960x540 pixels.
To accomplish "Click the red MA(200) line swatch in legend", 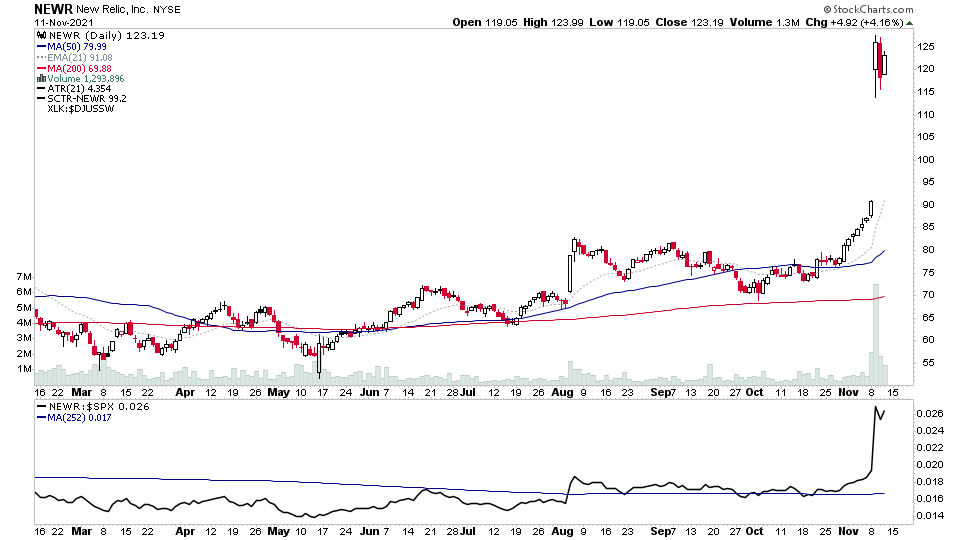I will (x=42, y=69).
